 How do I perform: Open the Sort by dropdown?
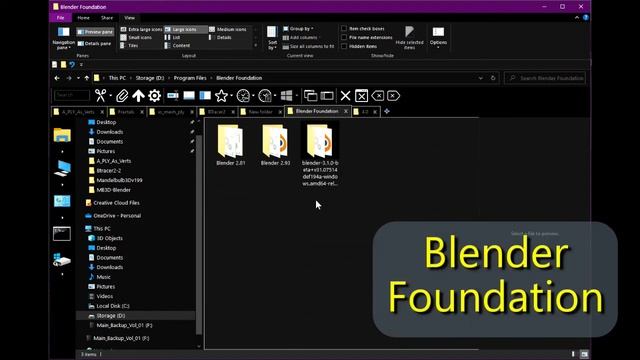point(272,38)
